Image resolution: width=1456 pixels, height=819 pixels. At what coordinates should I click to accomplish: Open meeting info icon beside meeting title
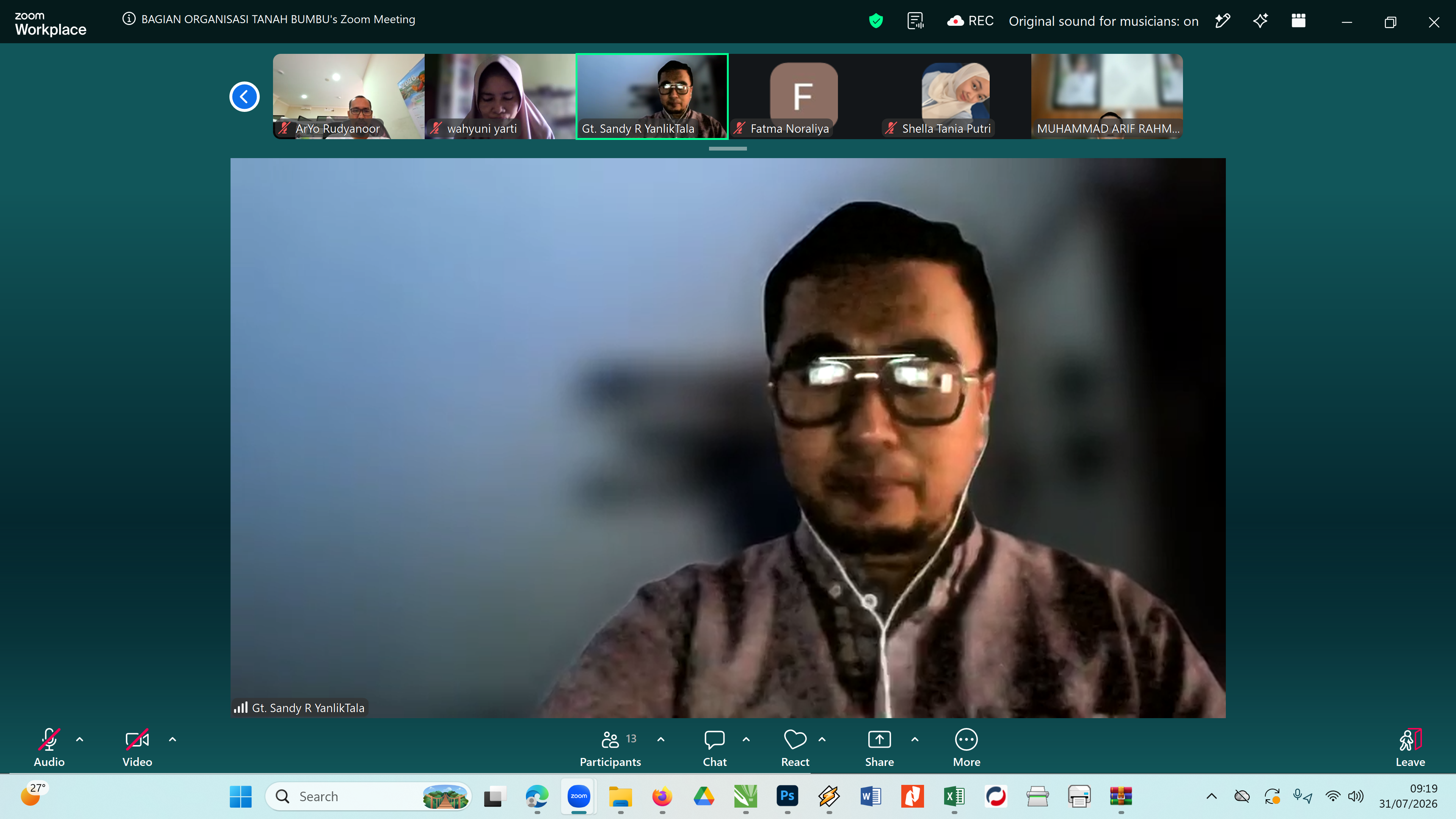[129, 19]
